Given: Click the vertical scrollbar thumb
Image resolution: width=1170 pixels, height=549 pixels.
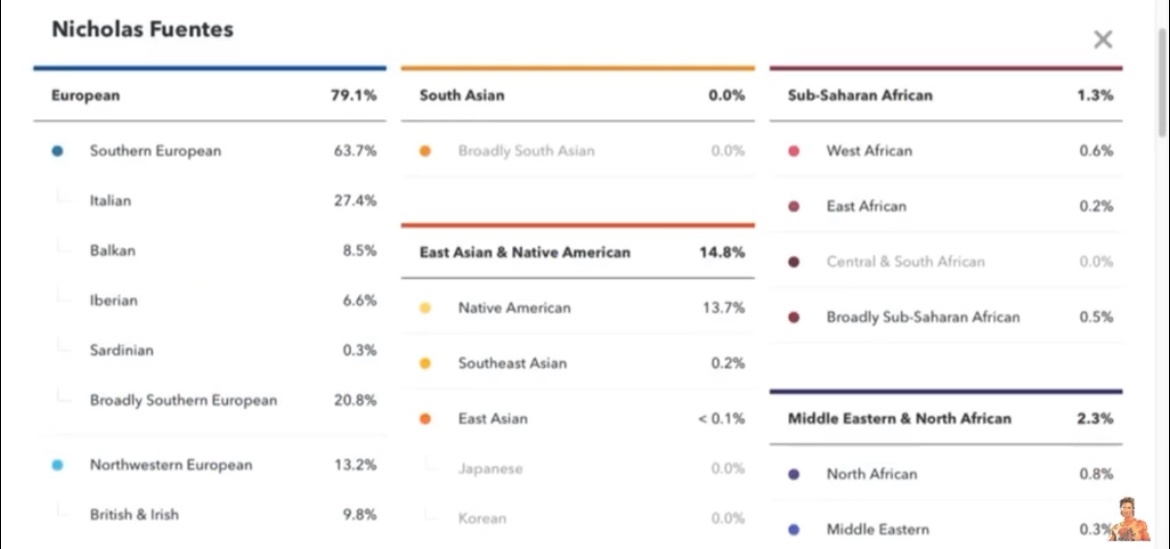Looking at the screenshot, I should click(1163, 82).
